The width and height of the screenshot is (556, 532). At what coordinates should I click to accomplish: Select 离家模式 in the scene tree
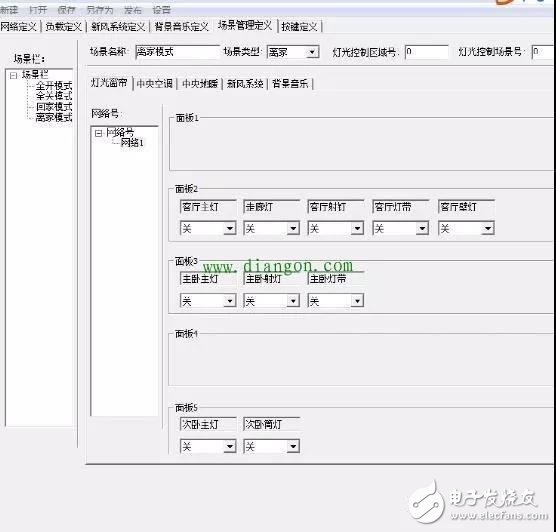[x=54, y=117]
